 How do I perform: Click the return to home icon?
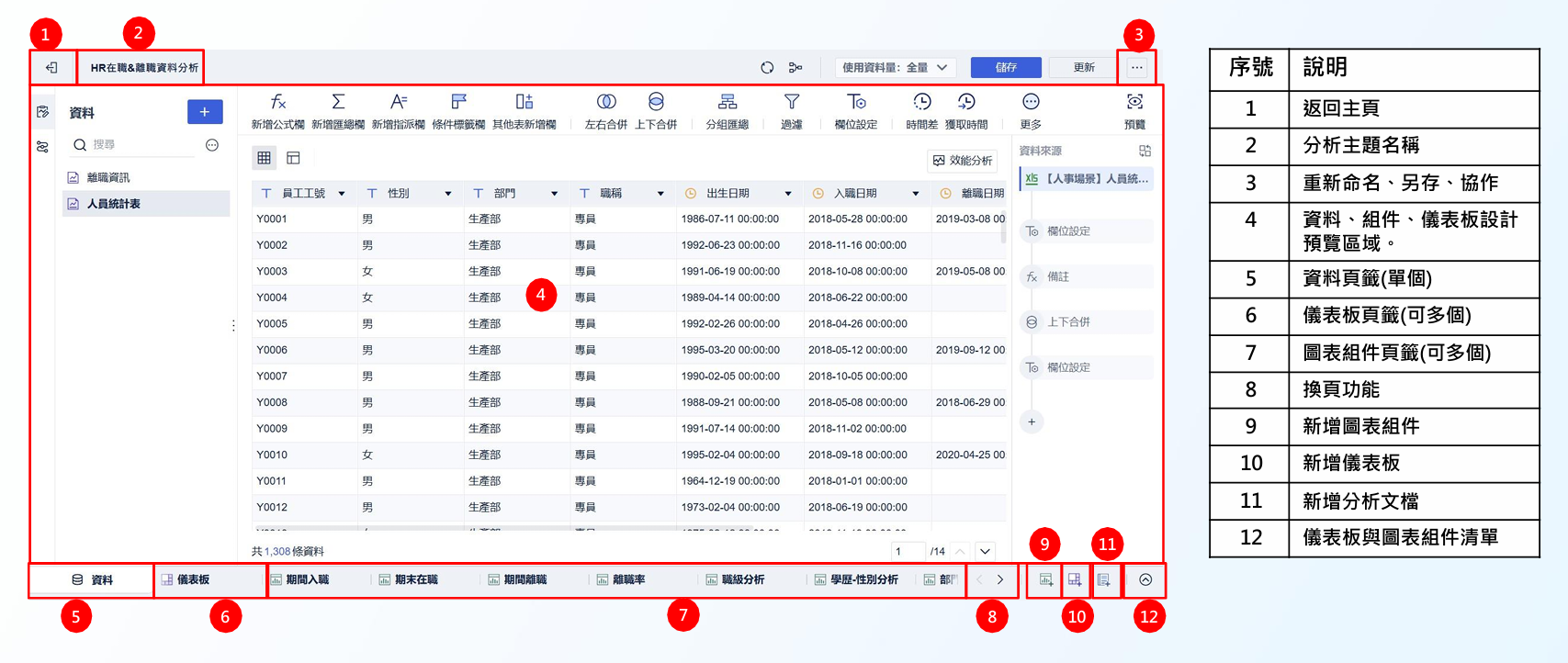pos(51,68)
